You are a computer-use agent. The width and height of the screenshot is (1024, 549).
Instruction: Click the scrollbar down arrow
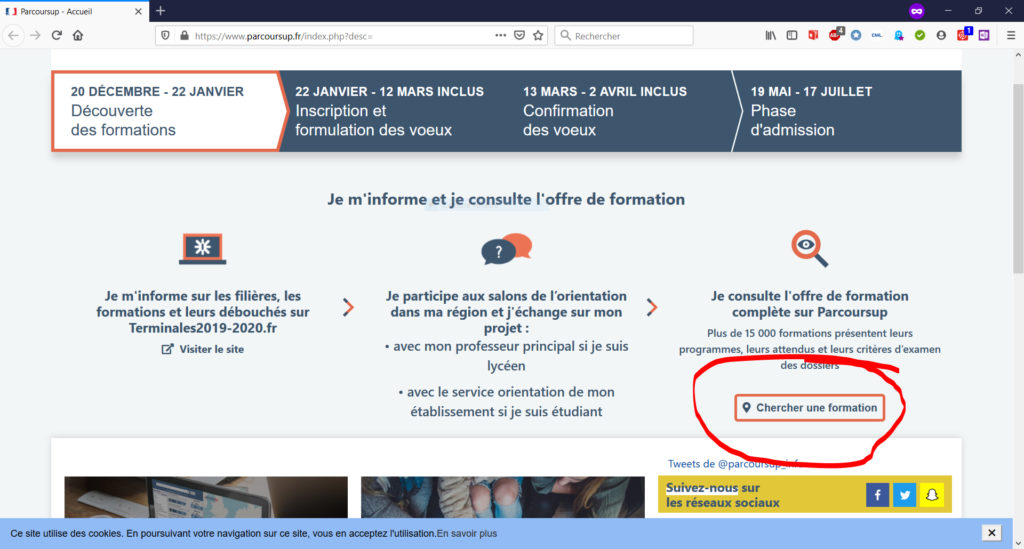coord(1018,543)
